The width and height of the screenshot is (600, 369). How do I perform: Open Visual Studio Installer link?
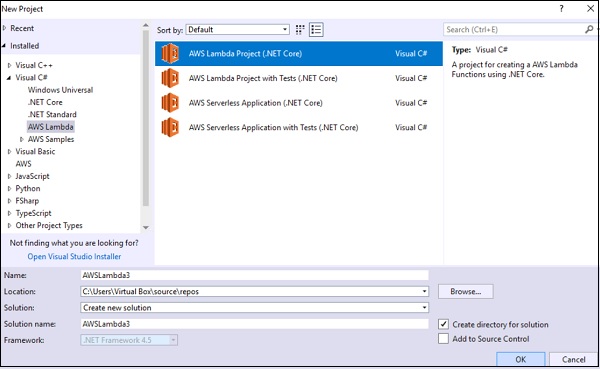[74, 256]
